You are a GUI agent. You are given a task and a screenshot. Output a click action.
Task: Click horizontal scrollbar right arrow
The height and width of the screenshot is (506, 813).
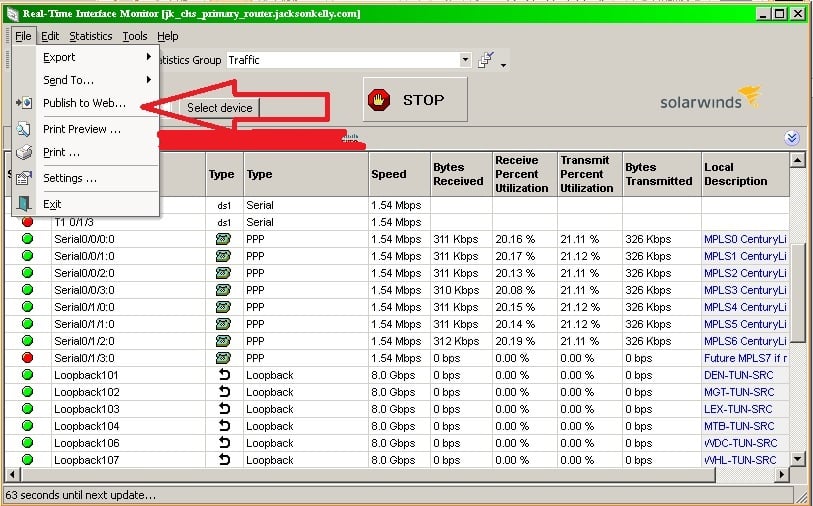point(781,474)
